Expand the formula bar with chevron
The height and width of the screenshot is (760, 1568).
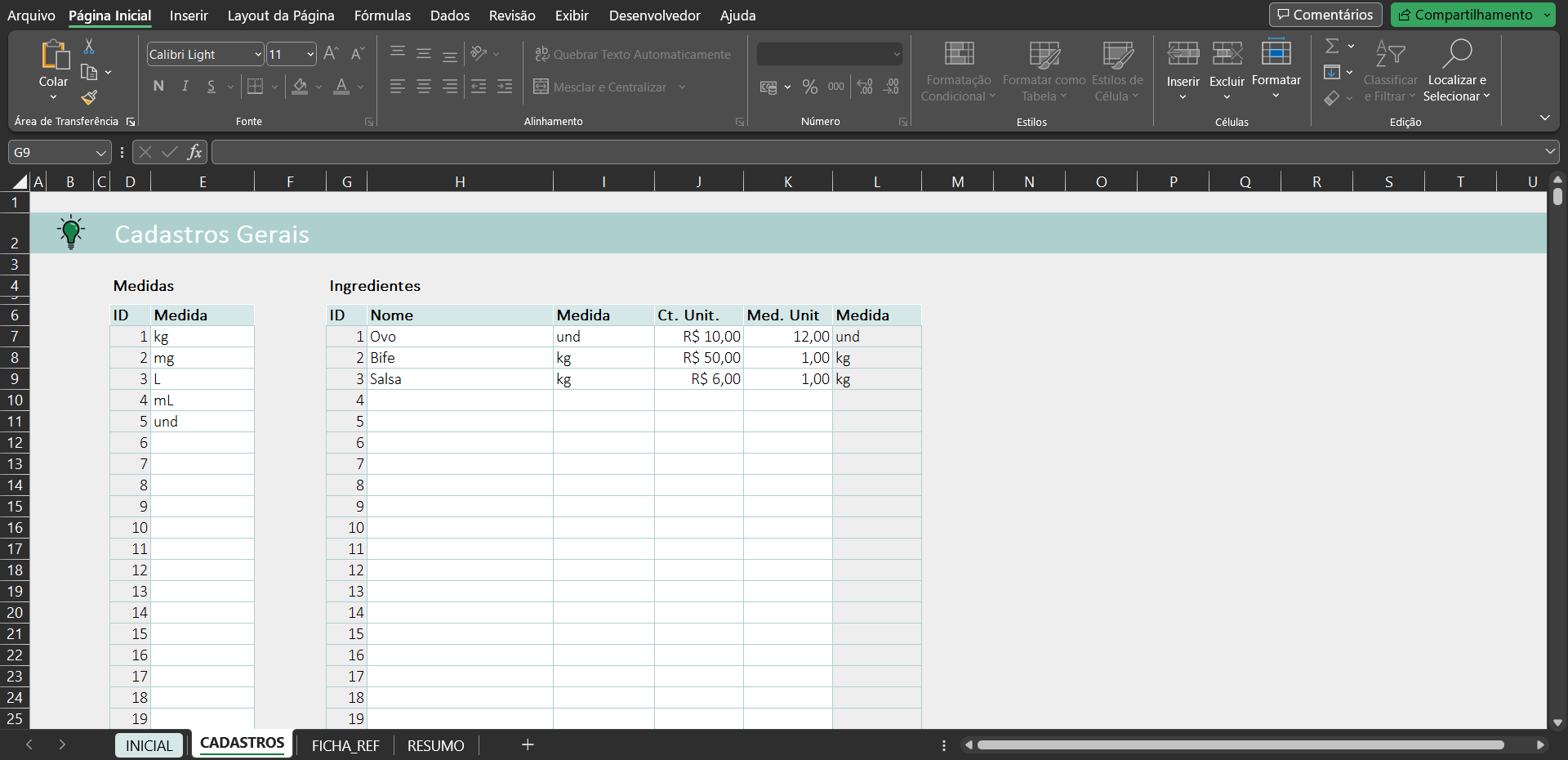pos(1549,152)
